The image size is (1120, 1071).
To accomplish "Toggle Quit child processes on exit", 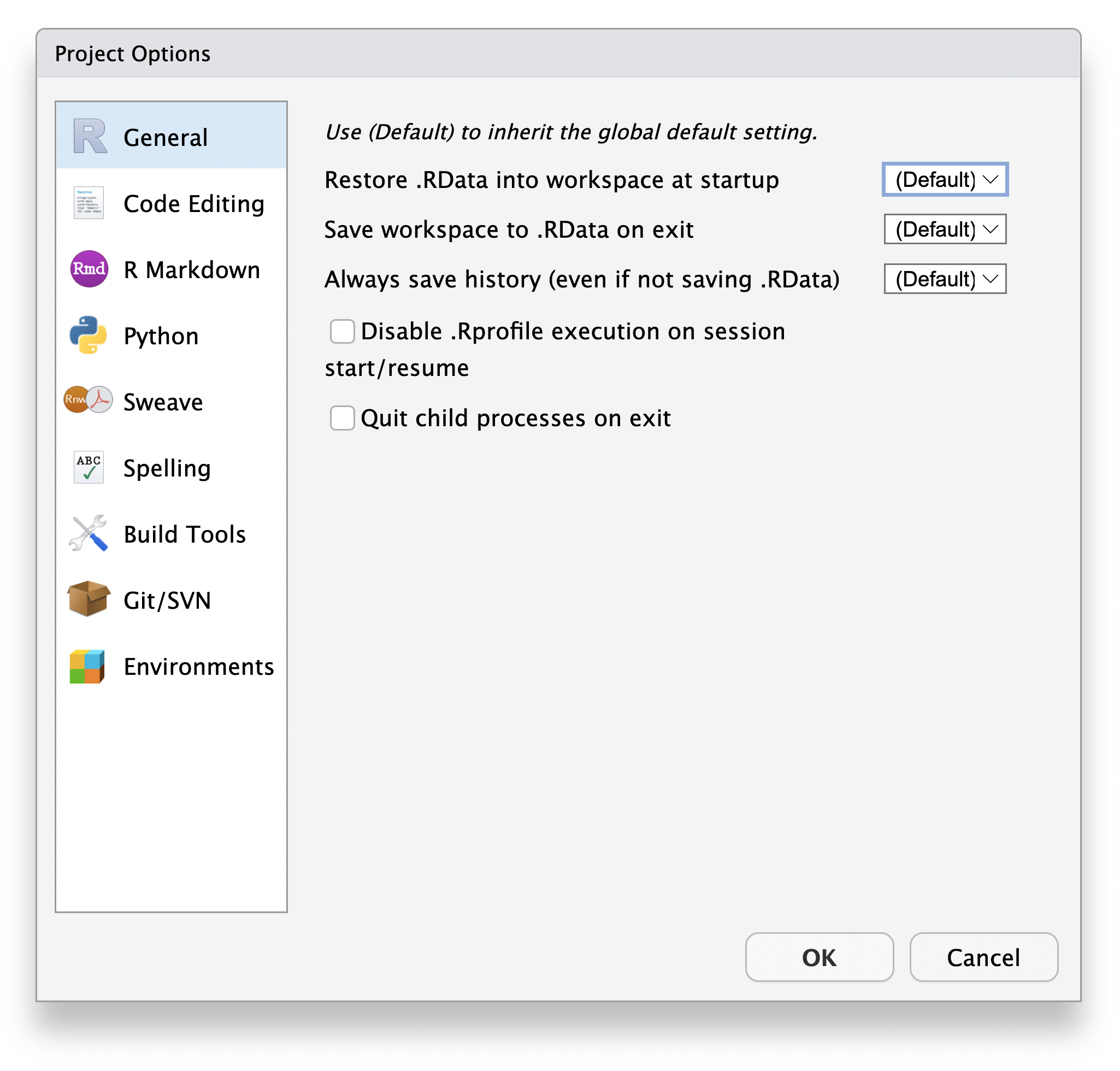I will point(343,418).
